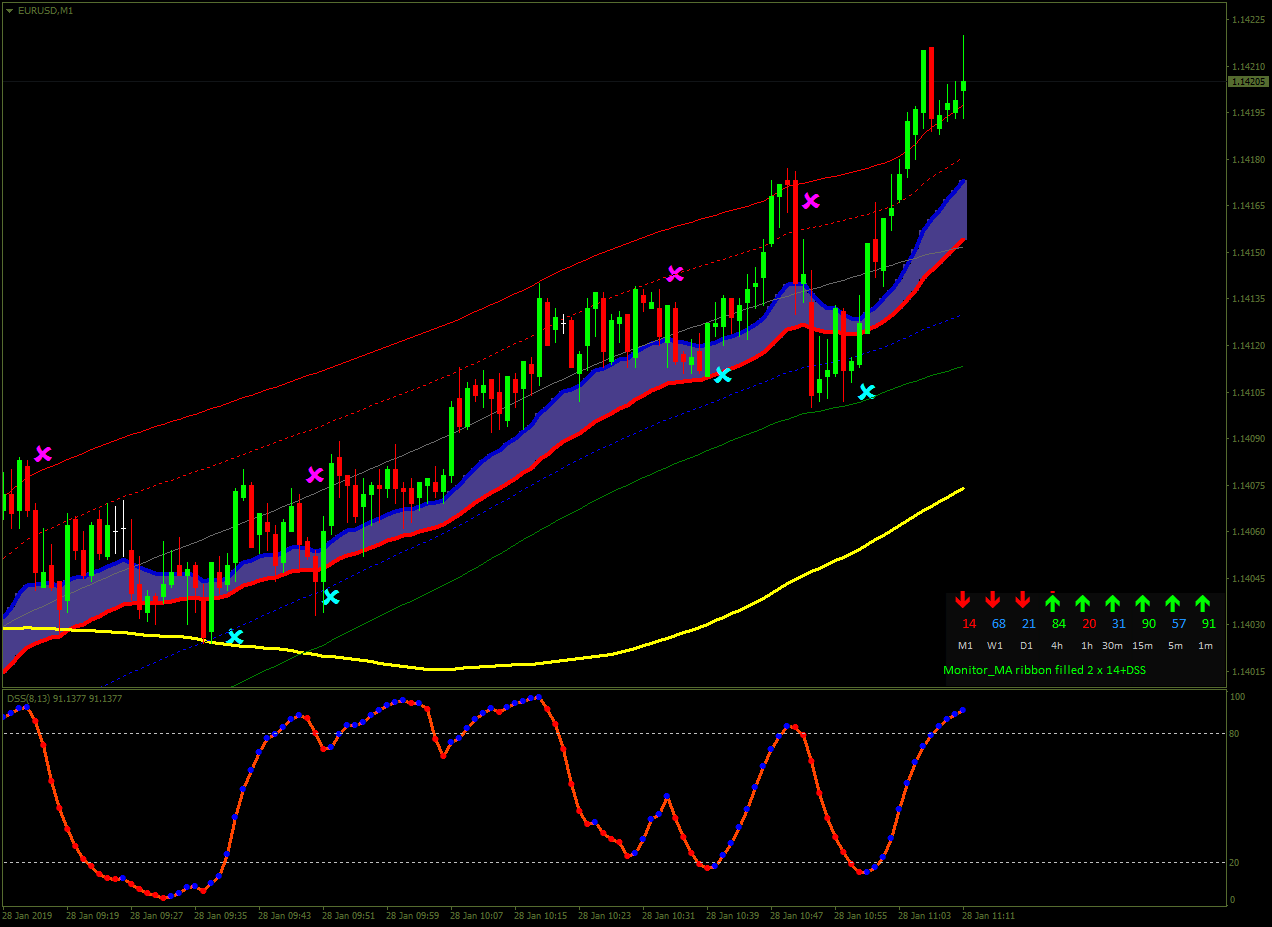Click the 1.14120 price axis label

(1248, 346)
